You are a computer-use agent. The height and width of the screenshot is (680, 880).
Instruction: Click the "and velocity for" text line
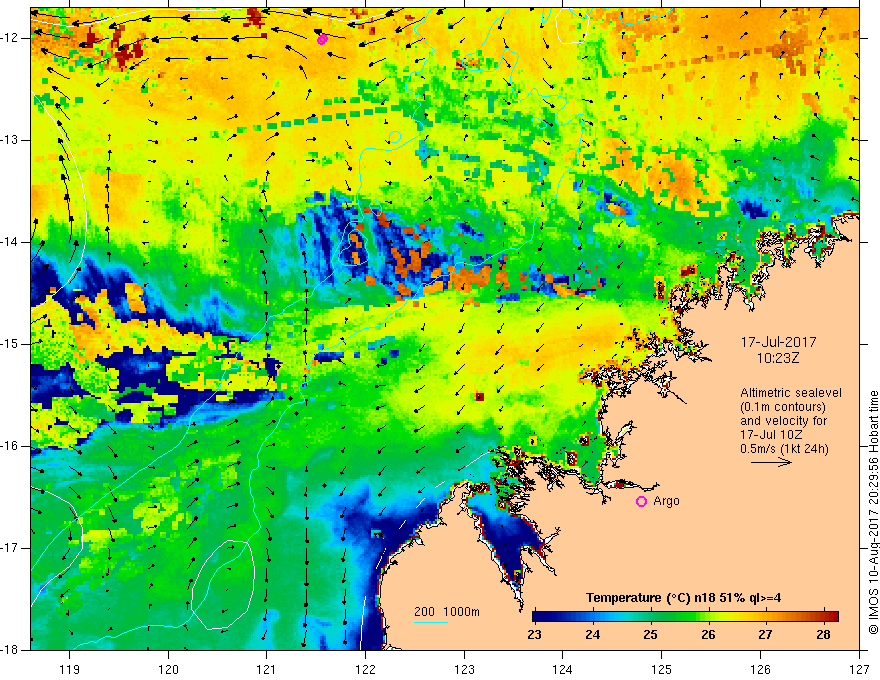pyautogui.click(x=783, y=421)
